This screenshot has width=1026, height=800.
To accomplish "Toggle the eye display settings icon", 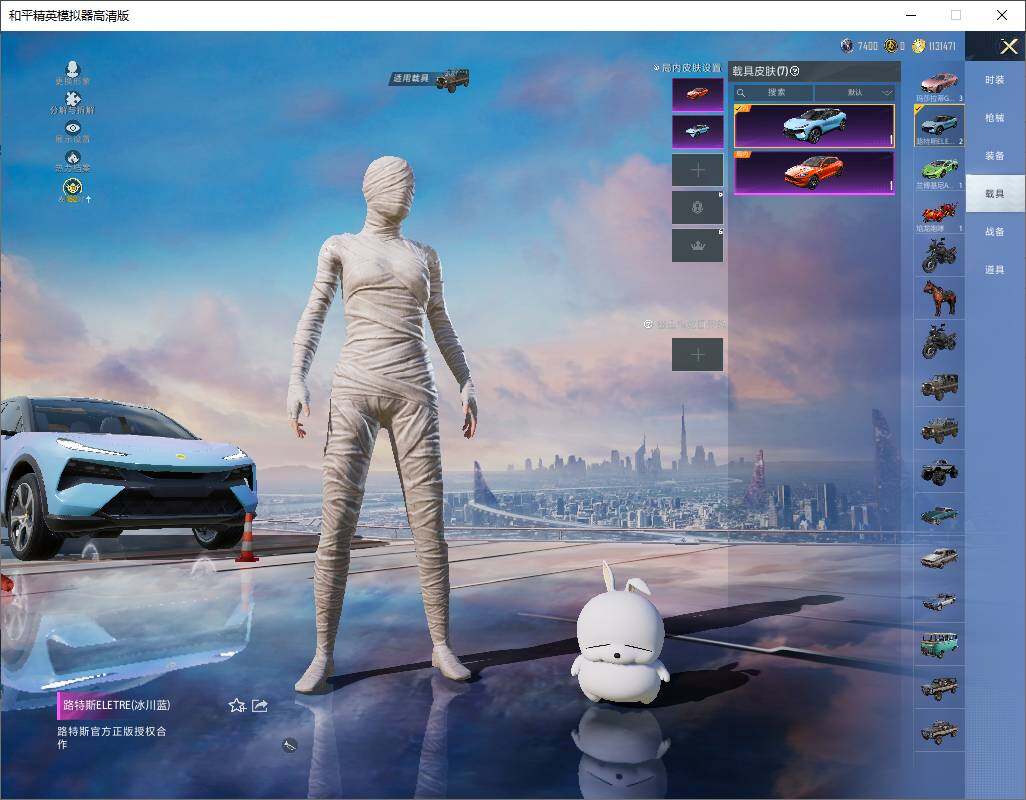I will pos(73,128).
